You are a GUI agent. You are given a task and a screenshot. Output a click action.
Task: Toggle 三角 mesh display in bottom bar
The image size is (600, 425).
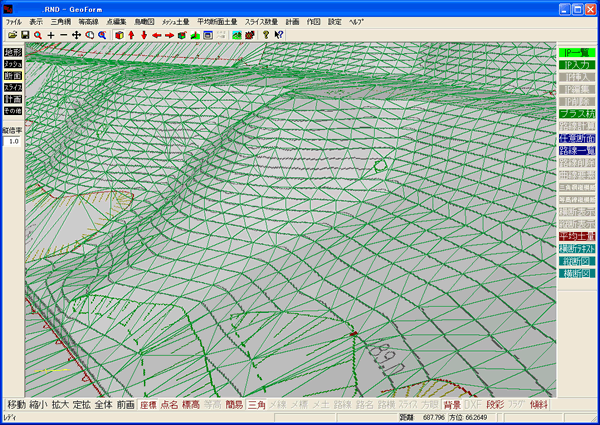tap(256, 405)
